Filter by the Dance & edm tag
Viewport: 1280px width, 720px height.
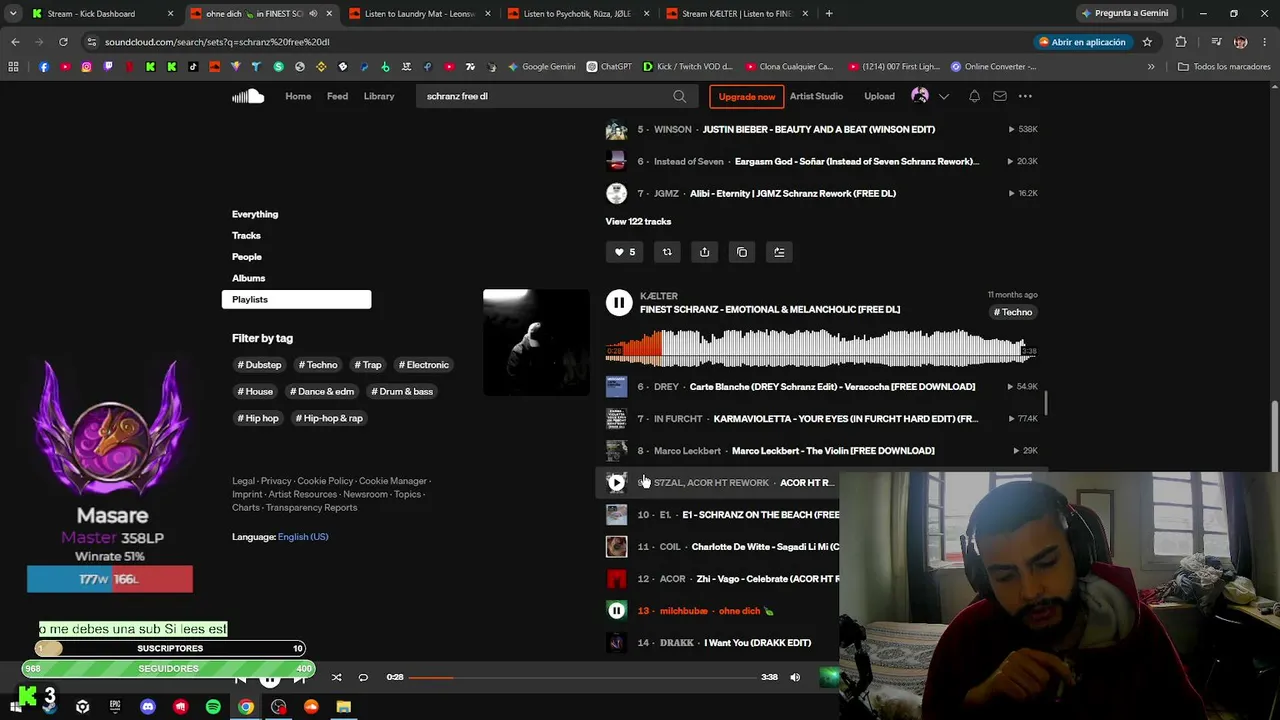[322, 391]
